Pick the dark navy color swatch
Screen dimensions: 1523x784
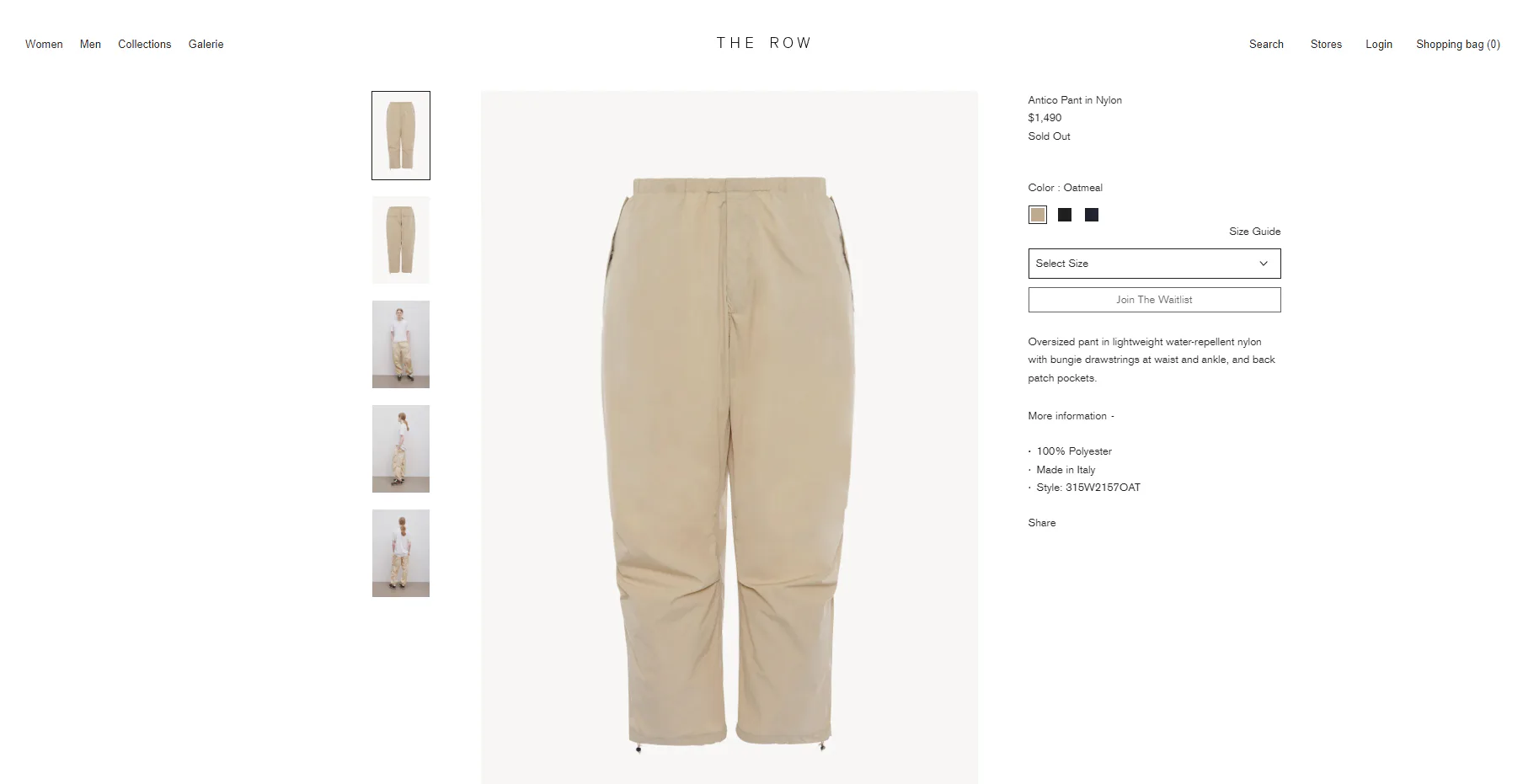coord(1092,215)
